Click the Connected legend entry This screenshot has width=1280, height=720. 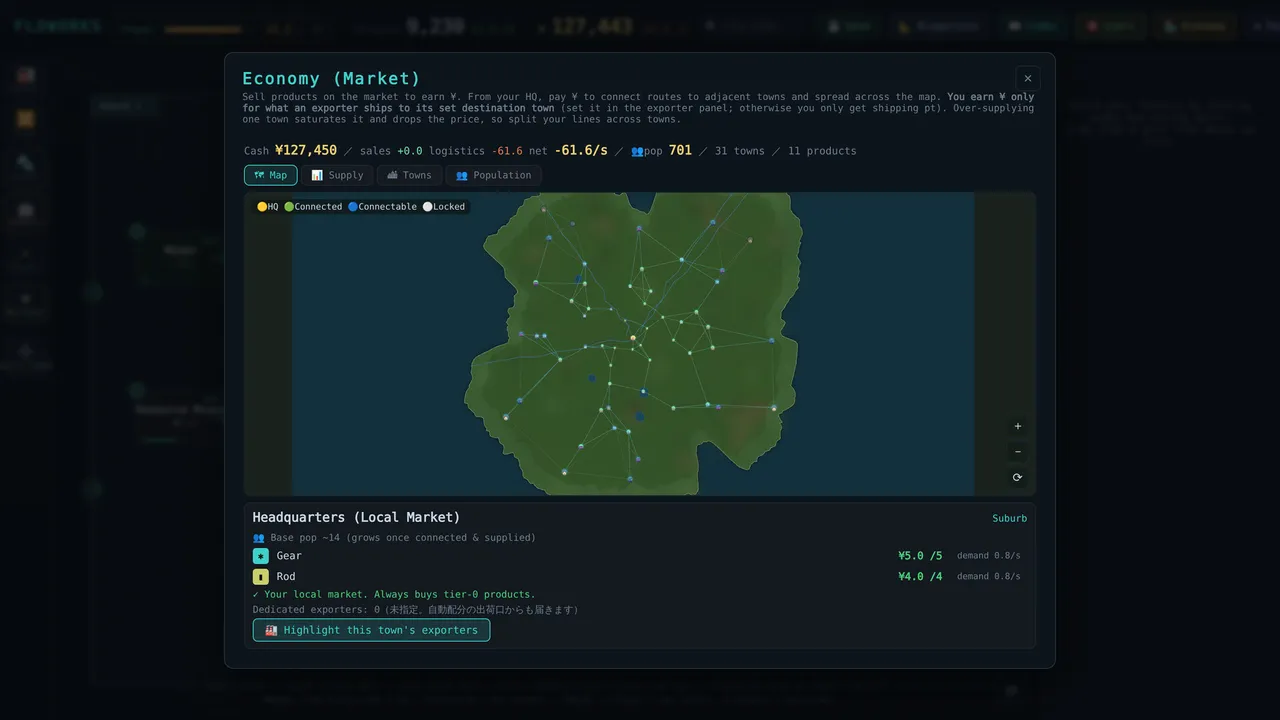(313, 207)
